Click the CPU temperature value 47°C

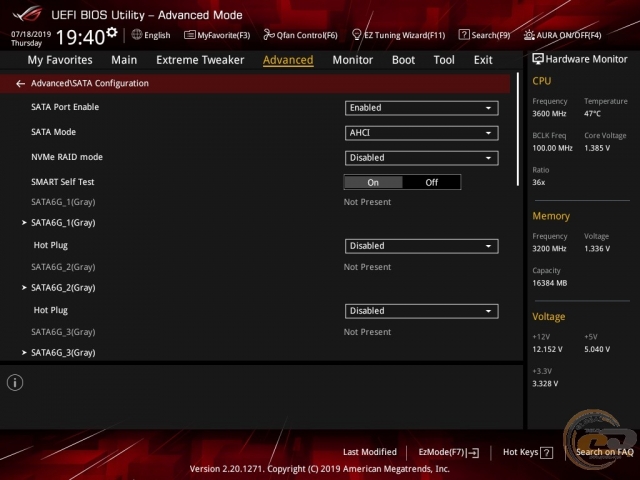(592, 114)
